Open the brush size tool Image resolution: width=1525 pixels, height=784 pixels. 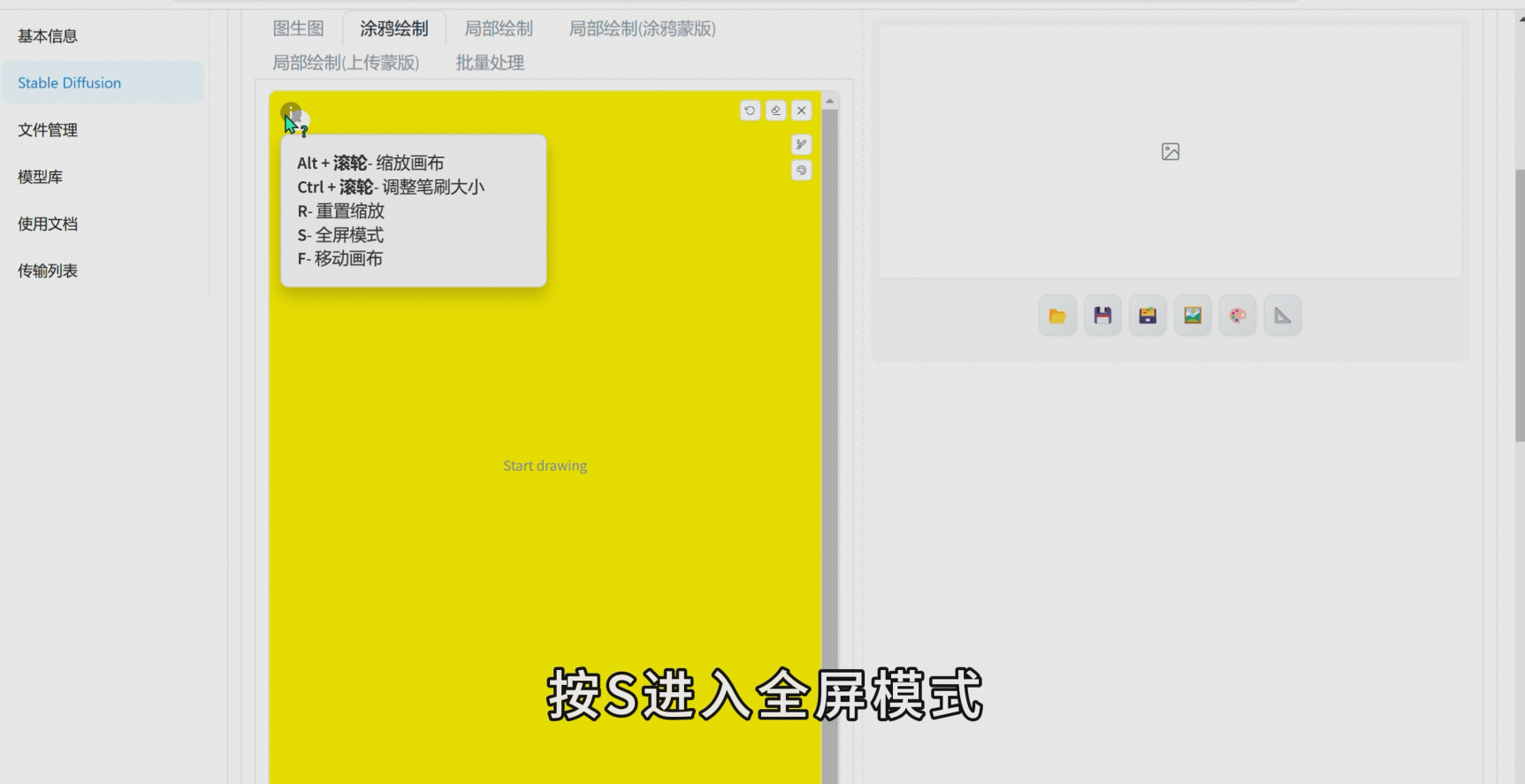pyautogui.click(x=801, y=144)
